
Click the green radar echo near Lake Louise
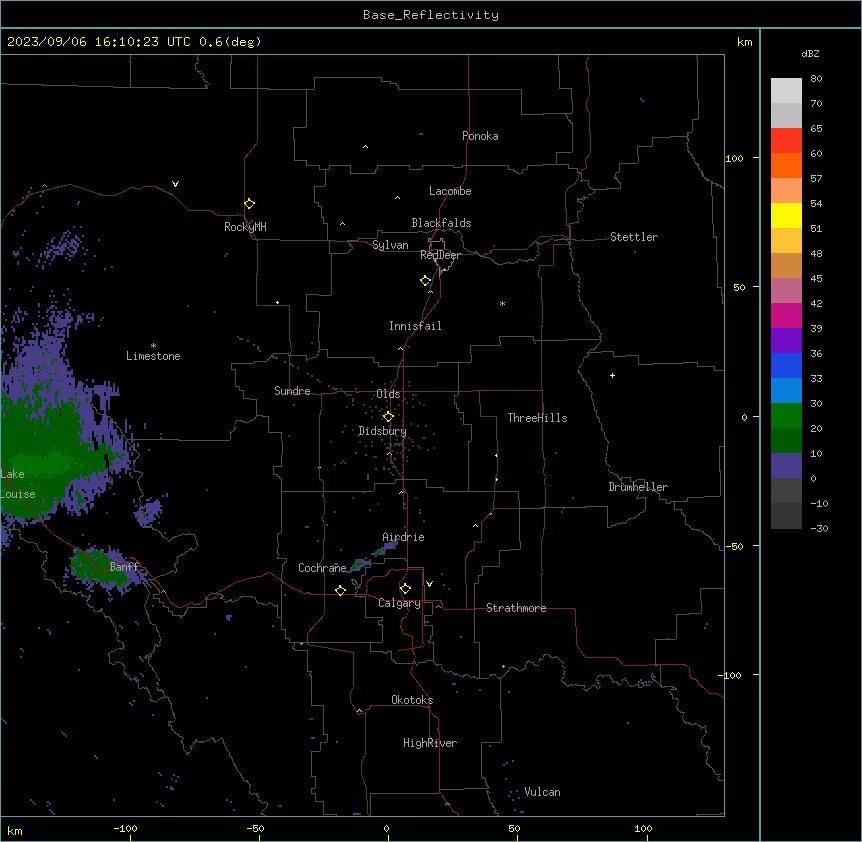click(x=49, y=456)
